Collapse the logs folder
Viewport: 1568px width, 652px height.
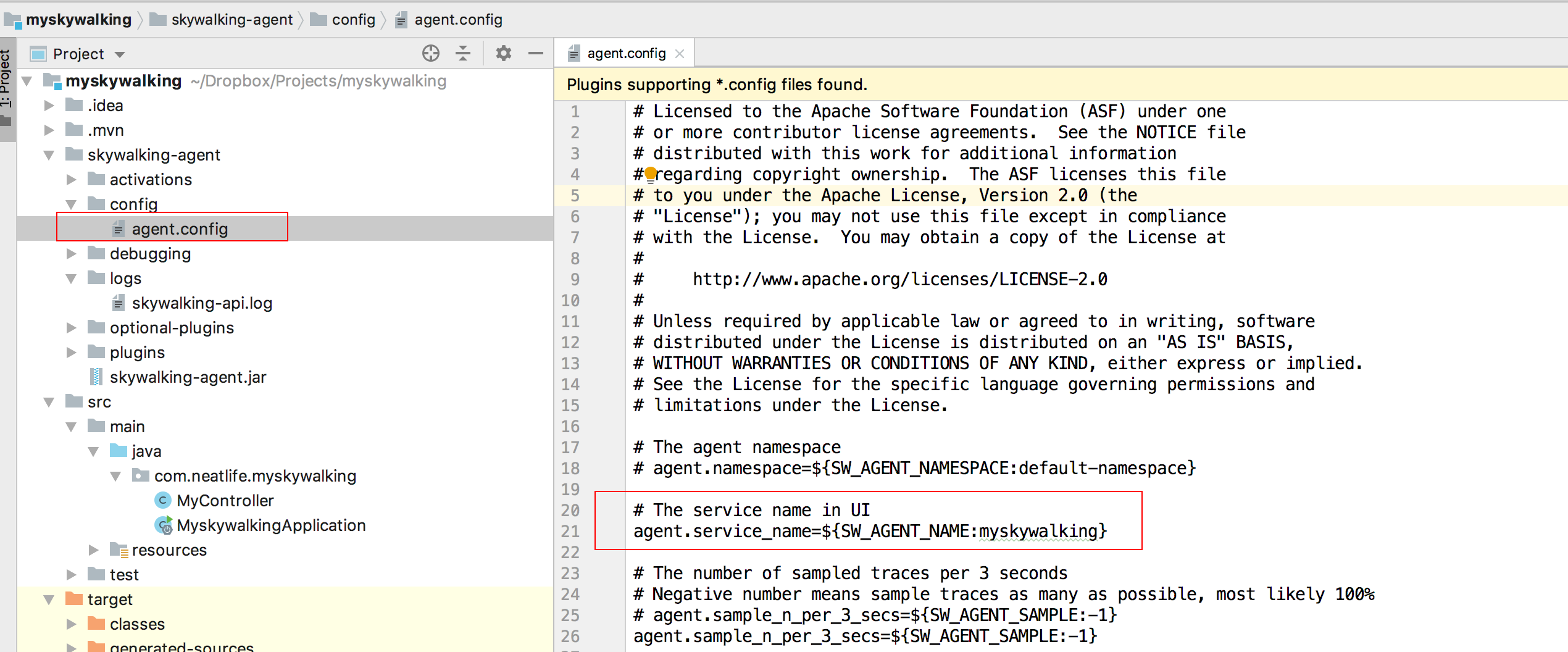coord(72,278)
